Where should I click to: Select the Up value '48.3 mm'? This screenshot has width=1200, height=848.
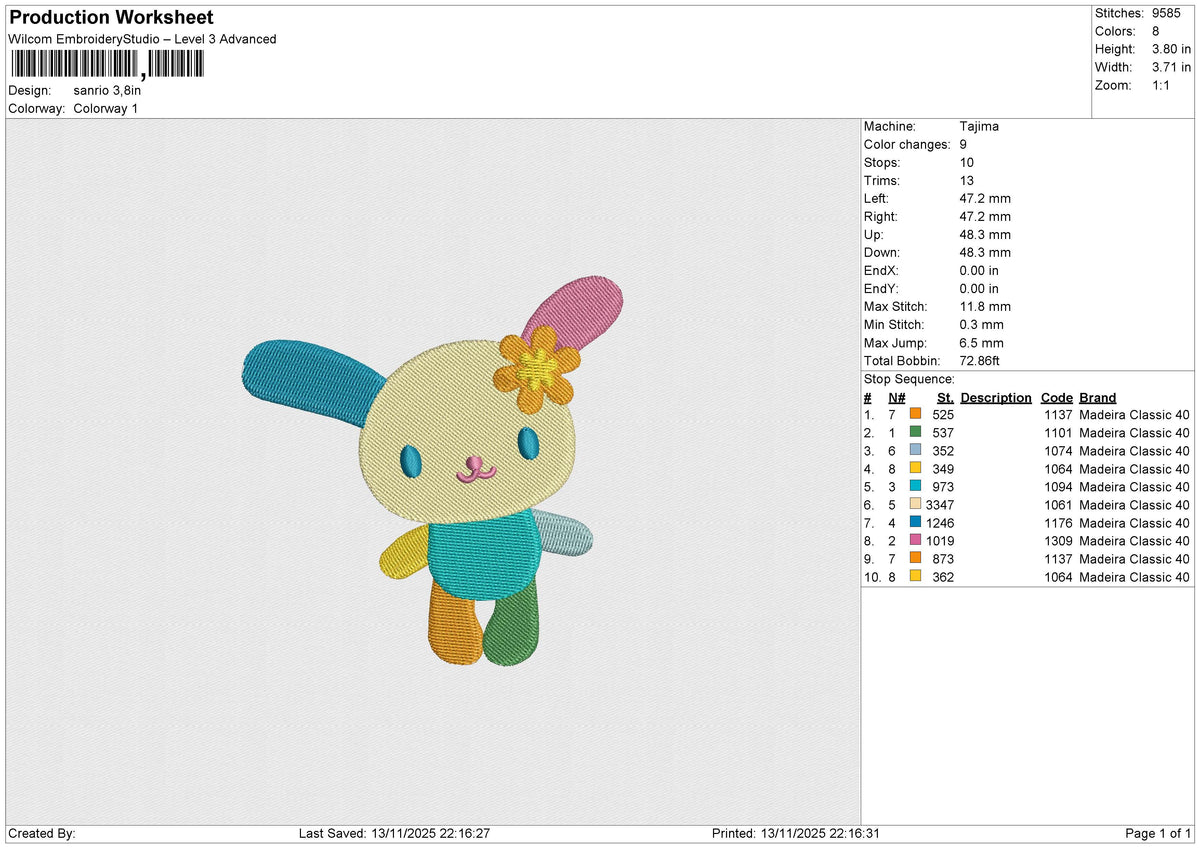985,234
